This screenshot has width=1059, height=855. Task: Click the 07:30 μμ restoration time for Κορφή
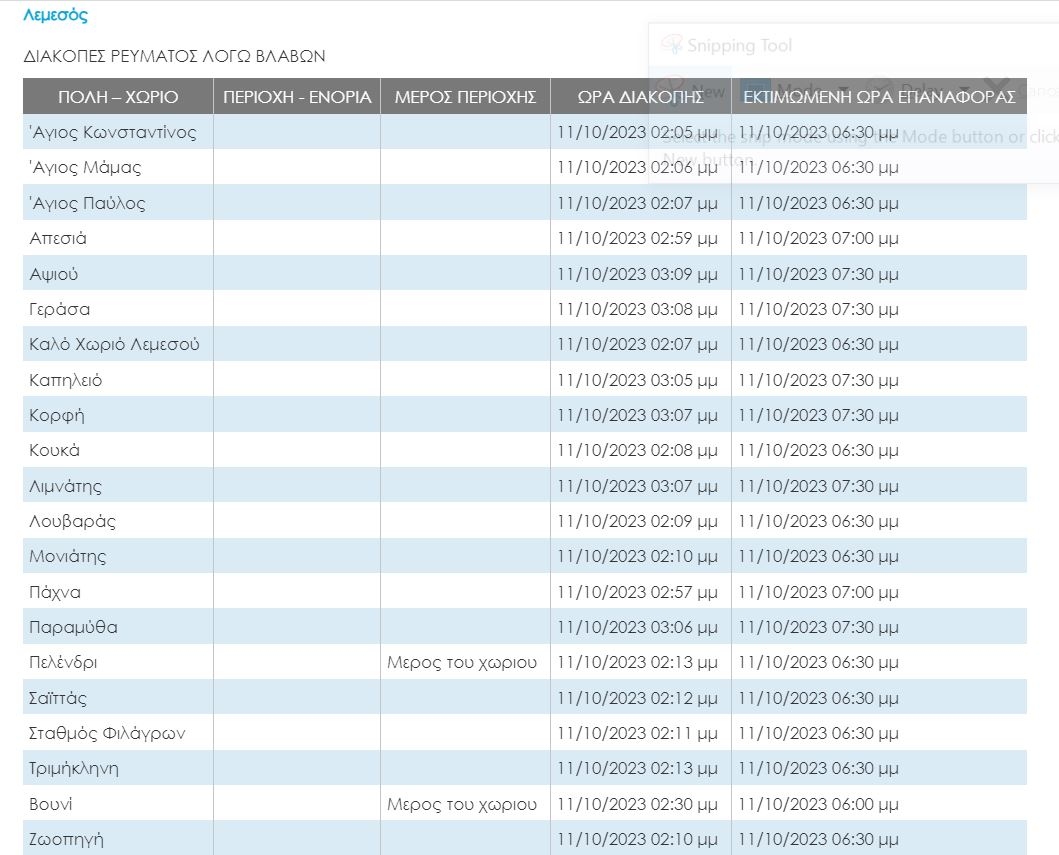[x=818, y=415]
